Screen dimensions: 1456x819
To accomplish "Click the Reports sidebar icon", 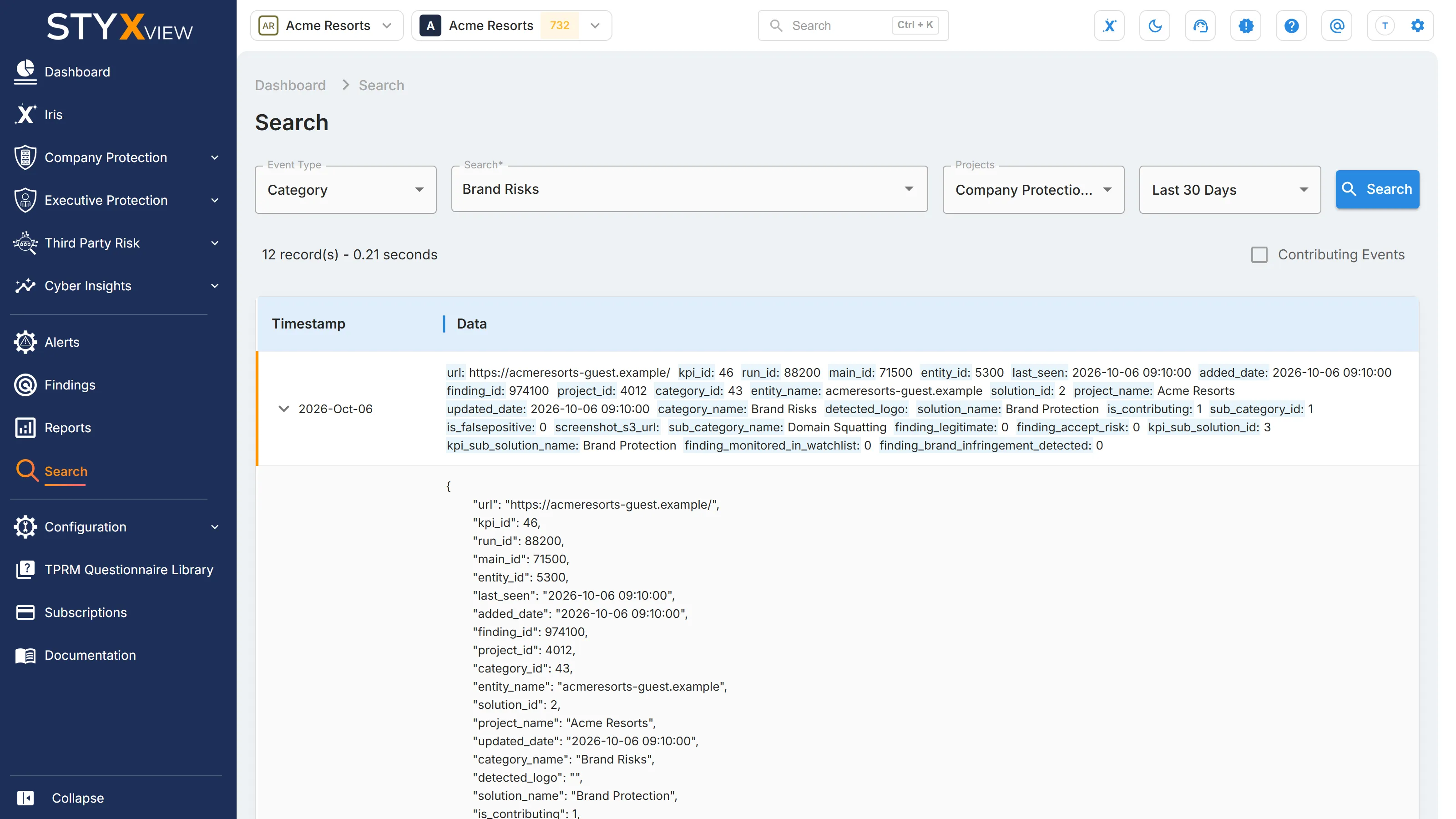I will click(25, 428).
